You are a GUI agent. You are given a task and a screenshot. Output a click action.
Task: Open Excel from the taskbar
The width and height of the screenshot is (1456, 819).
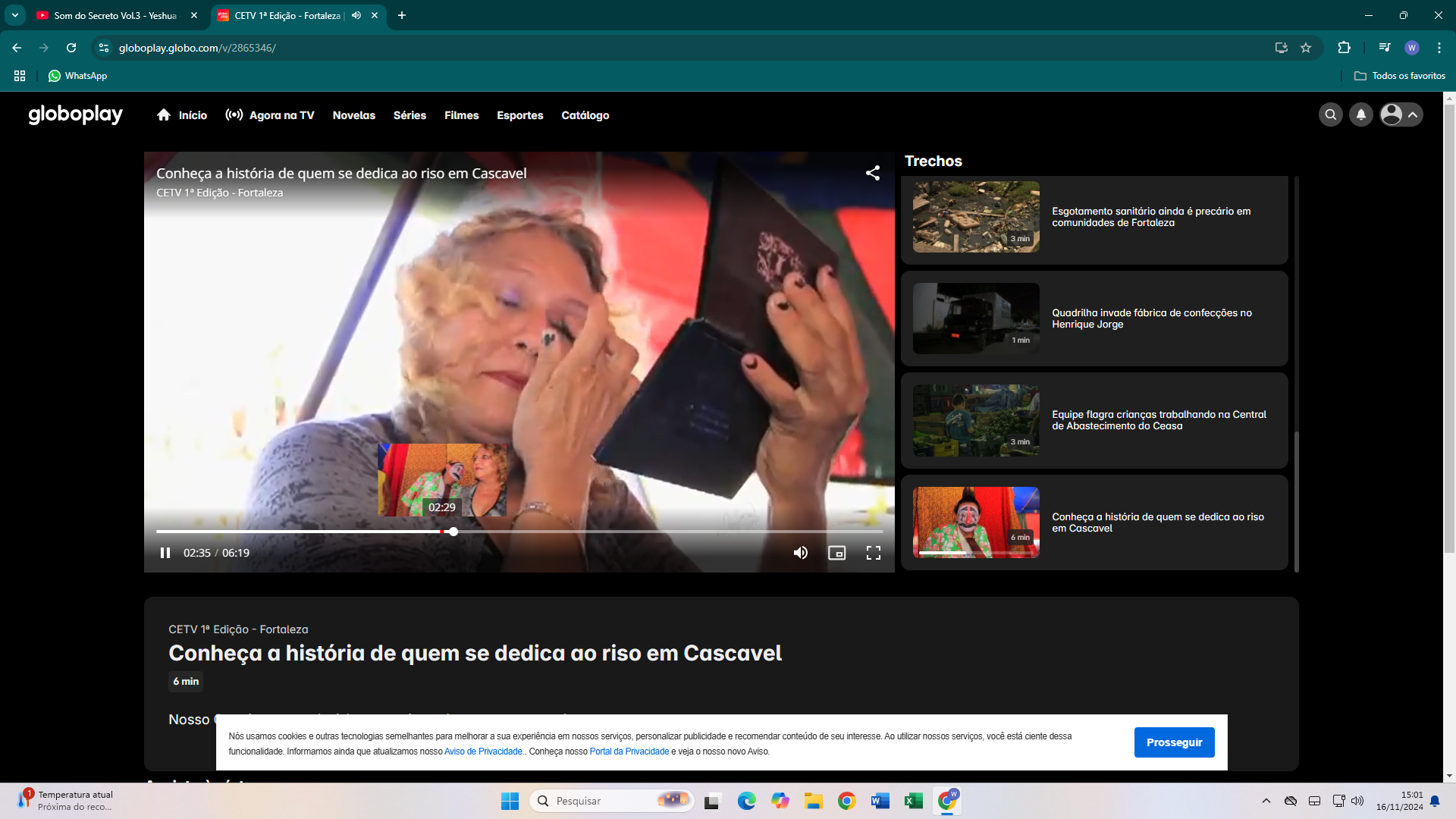[913, 801]
